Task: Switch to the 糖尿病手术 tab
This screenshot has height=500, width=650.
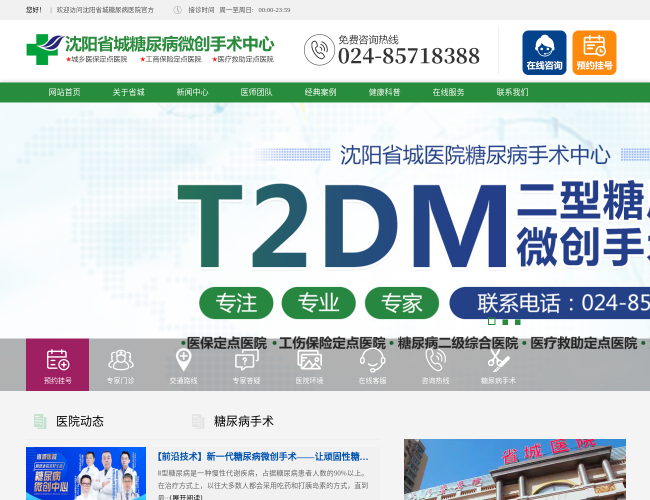Action: click(243, 421)
